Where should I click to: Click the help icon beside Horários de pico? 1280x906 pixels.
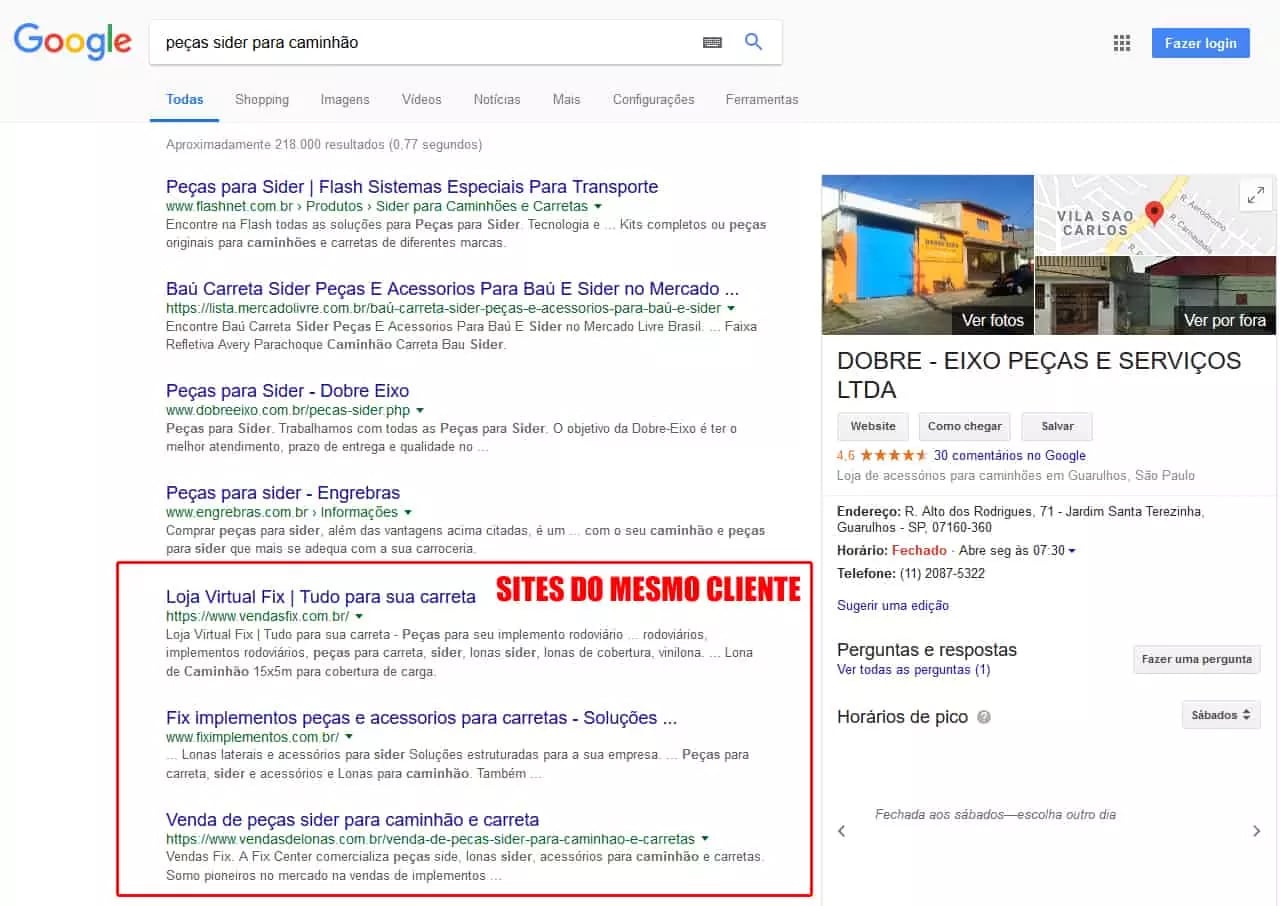click(984, 717)
